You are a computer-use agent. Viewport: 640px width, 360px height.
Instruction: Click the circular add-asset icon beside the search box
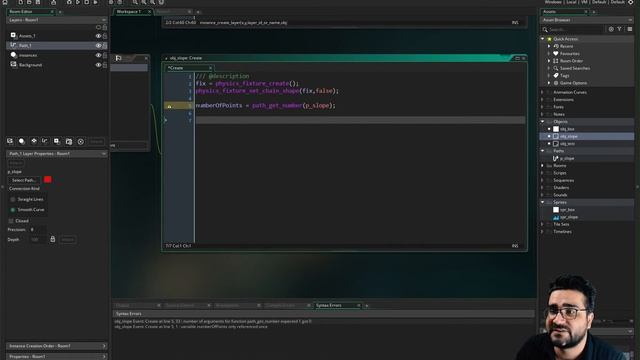pyautogui.click(x=611, y=29)
